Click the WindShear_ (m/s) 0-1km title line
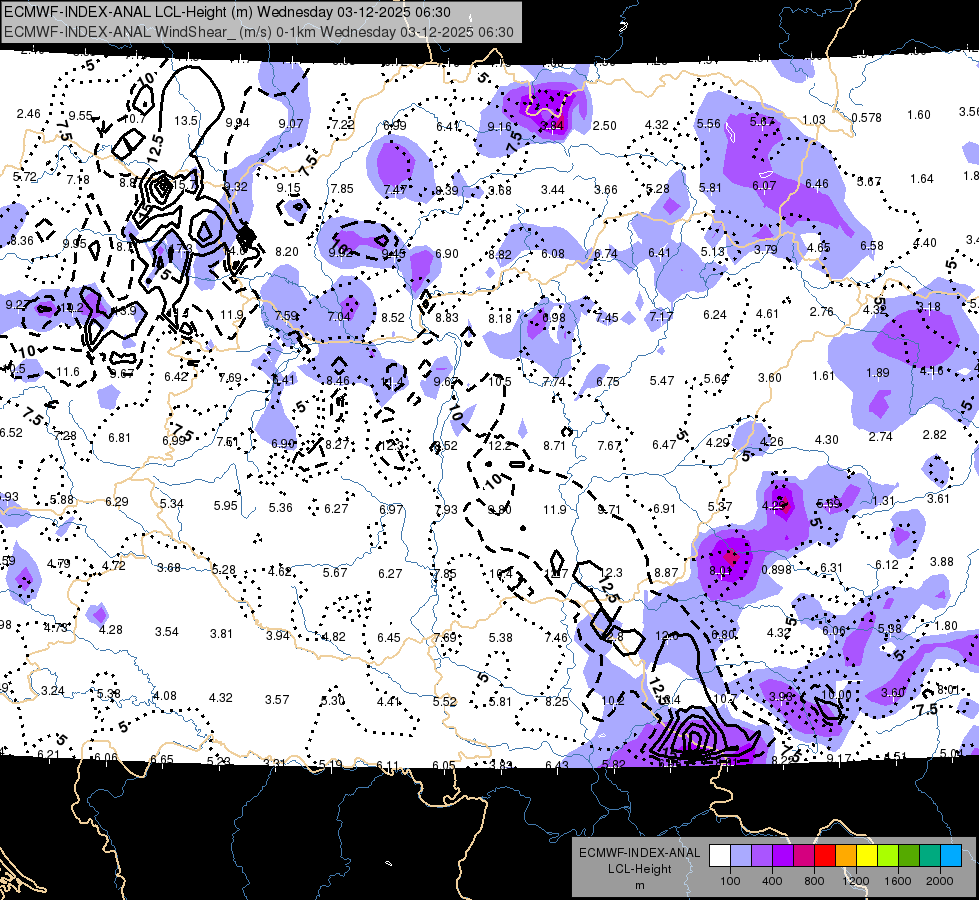The height and width of the screenshot is (900, 979). [x=258, y=32]
